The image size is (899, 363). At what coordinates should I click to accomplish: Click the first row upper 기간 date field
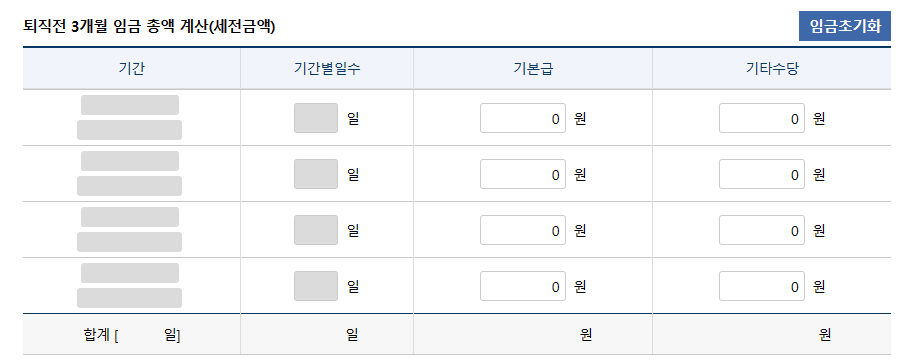130,105
